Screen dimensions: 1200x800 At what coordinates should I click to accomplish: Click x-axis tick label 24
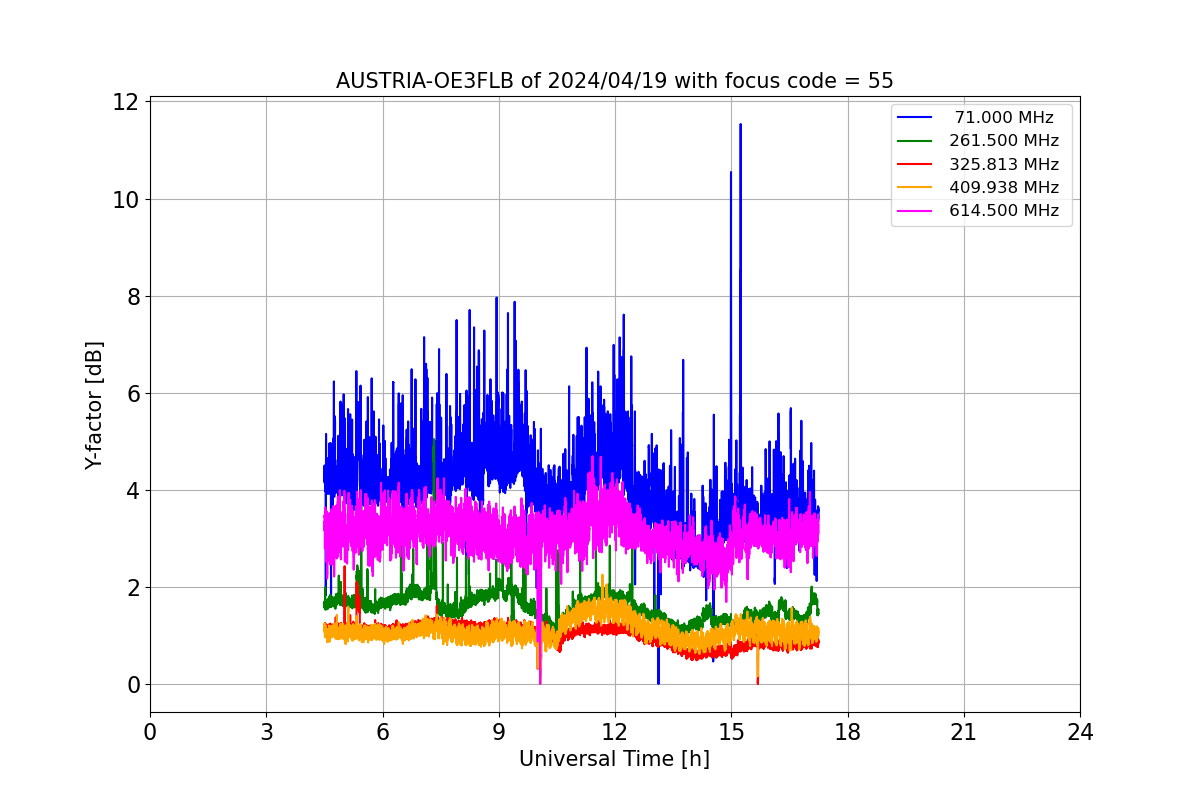click(x=1080, y=732)
